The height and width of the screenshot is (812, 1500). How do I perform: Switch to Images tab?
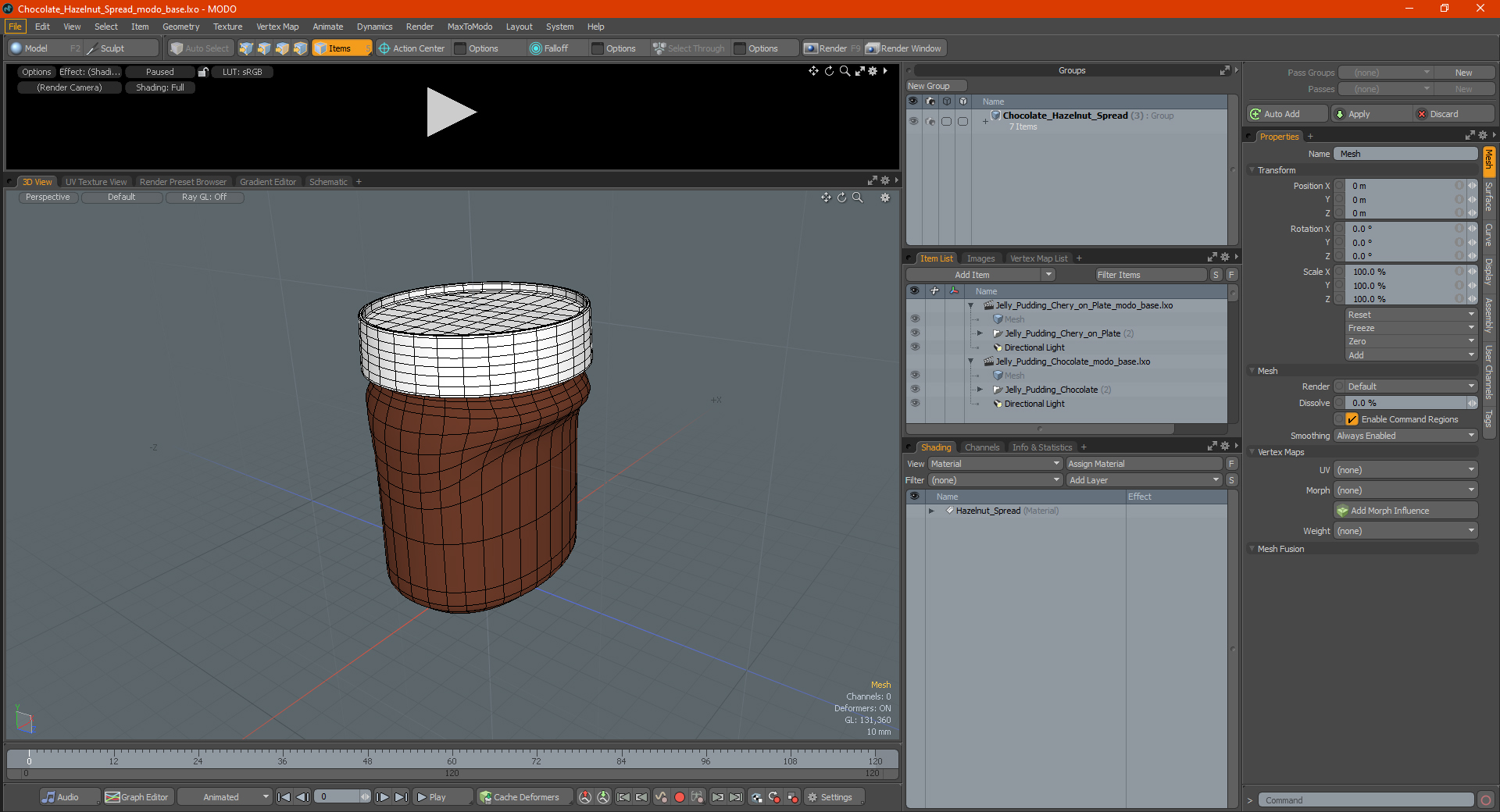pyautogui.click(x=980, y=258)
